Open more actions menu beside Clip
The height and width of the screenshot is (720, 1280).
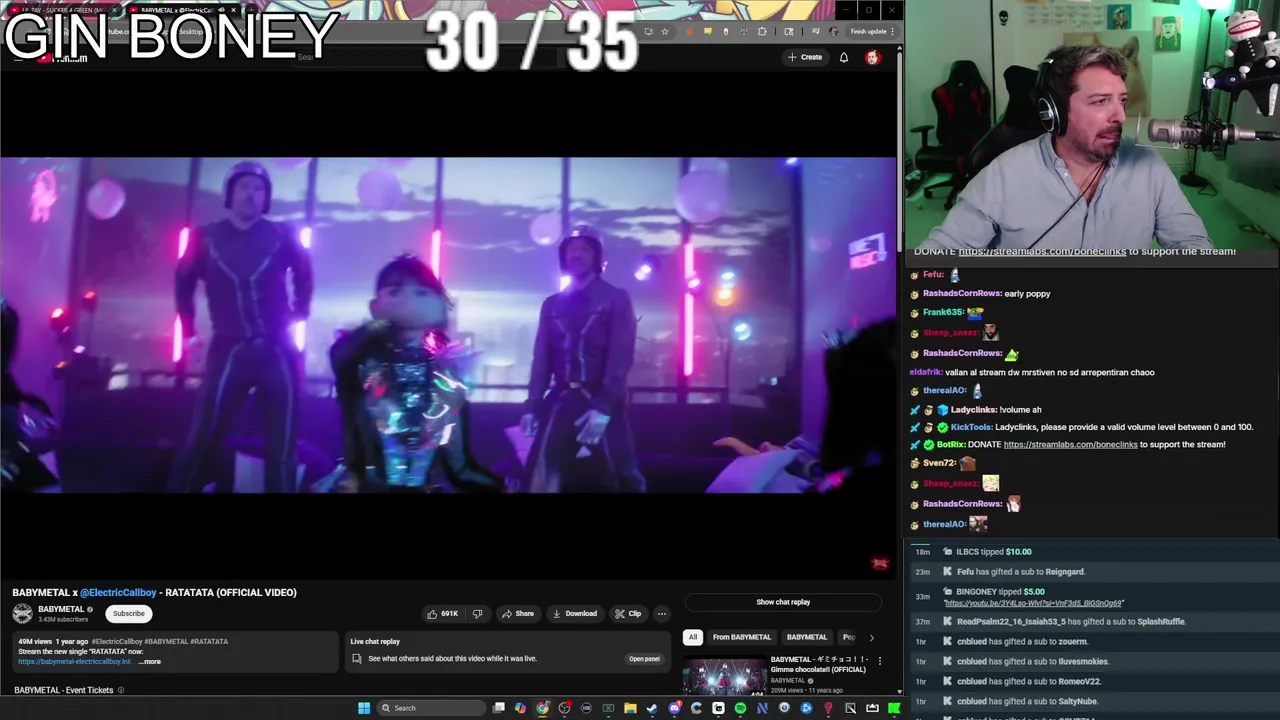(x=661, y=614)
